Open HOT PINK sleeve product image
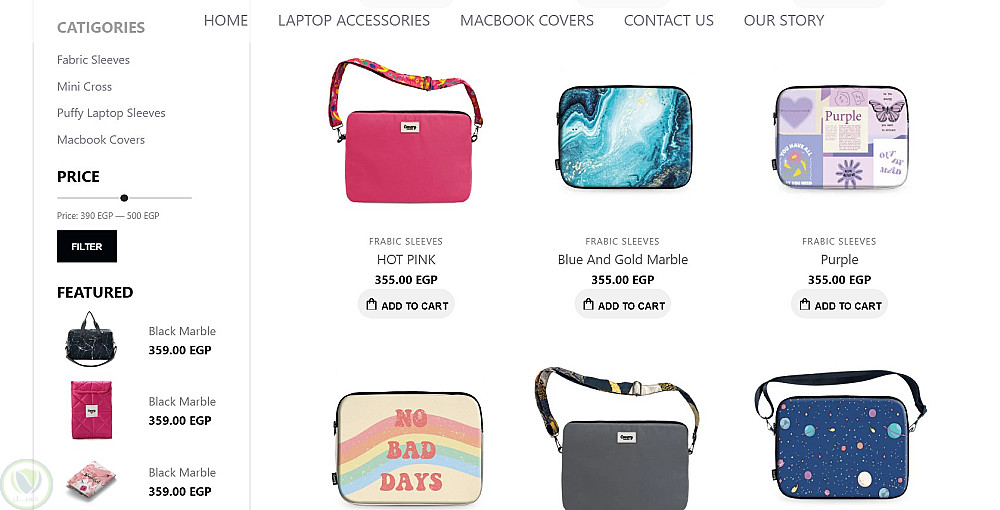This screenshot has height=510, width=1000. click(x=406, y=131)
